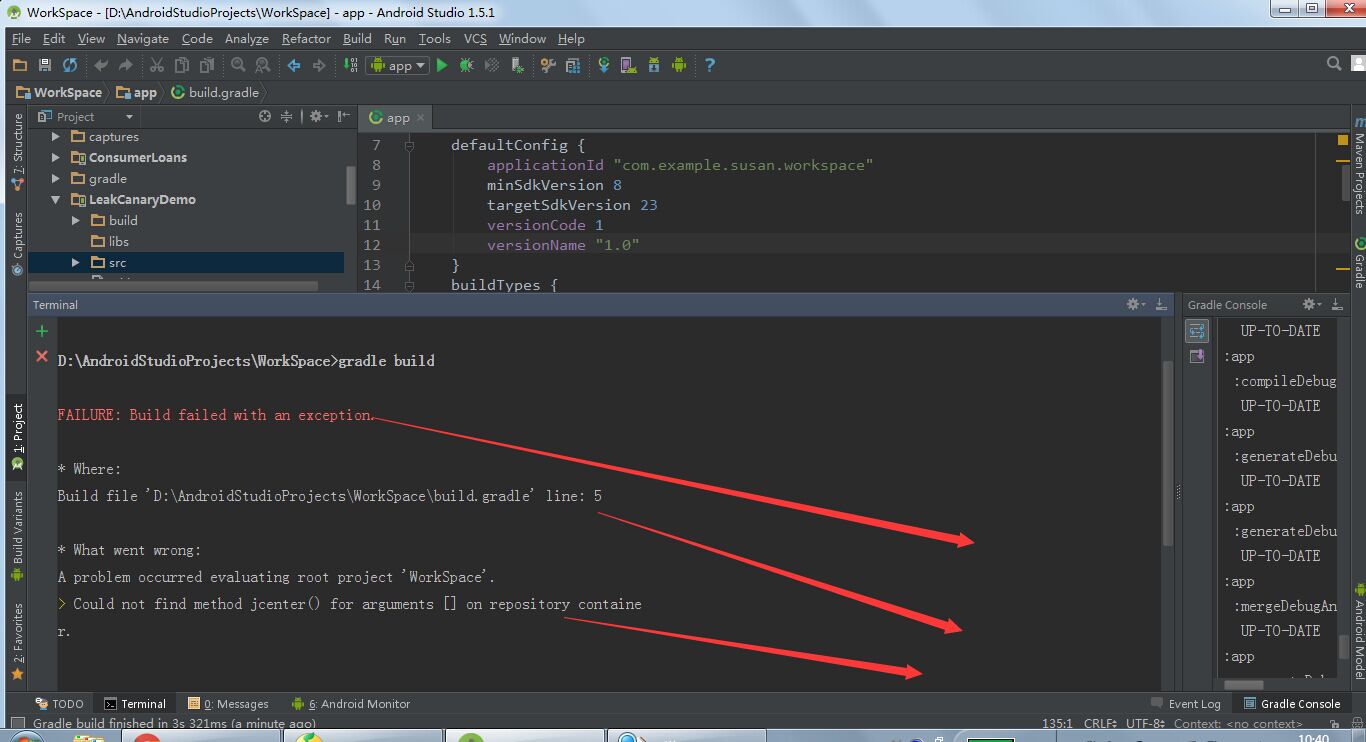Open the TODO tool window
This screenshot has height=742, width=1366.
click(x=60, y=704)
